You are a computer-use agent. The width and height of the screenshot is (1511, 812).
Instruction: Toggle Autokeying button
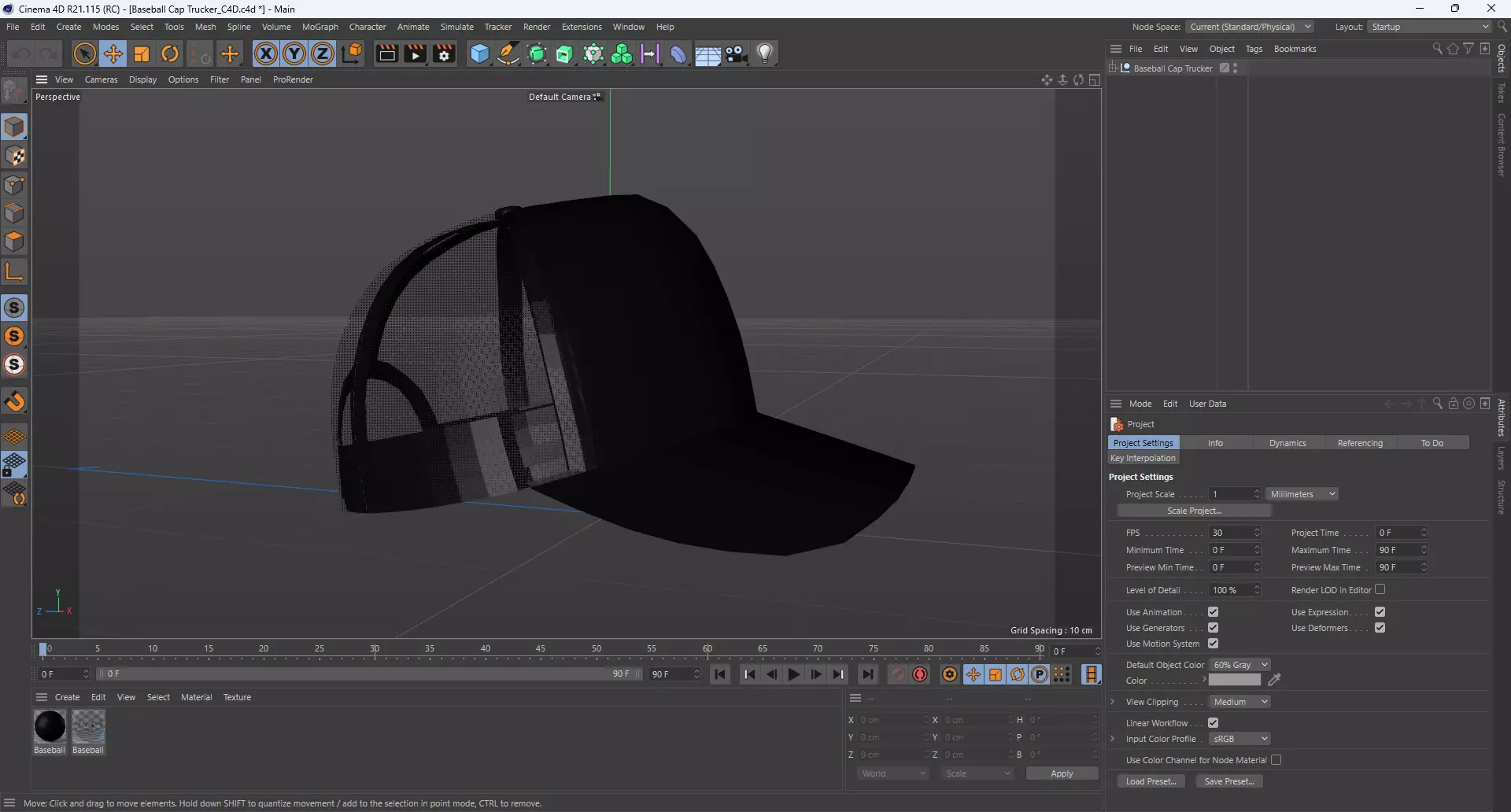tap(920, 674)
